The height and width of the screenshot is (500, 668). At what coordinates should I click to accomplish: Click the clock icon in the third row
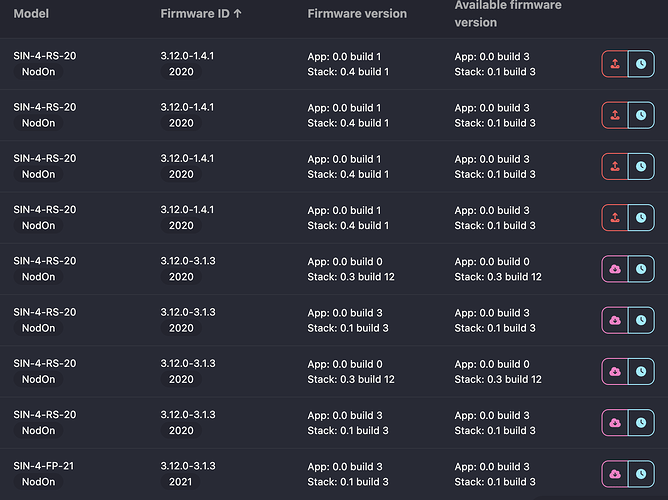pyautogui.click(x=640, y=166)
